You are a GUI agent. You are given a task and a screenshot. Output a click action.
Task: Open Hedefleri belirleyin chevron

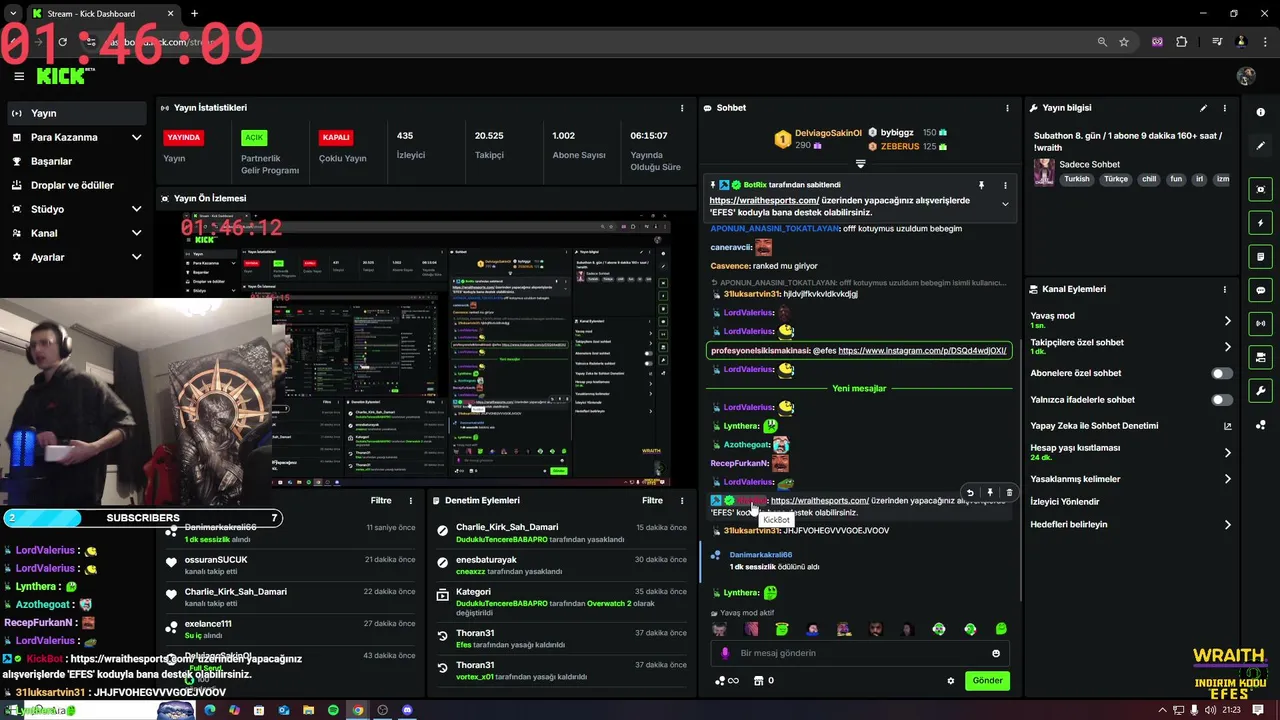1227,524
